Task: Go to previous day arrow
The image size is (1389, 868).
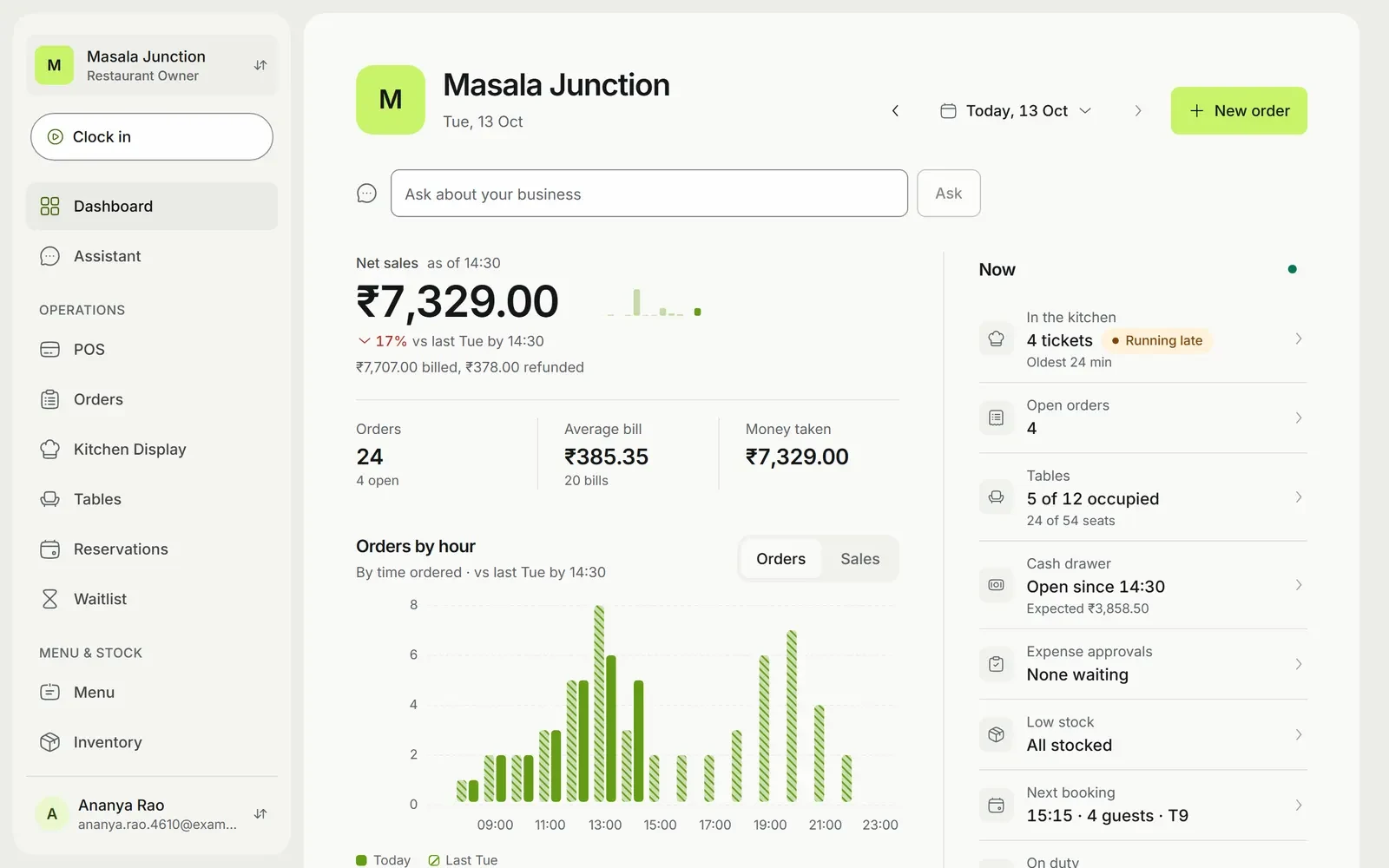Action: [895, 111]
